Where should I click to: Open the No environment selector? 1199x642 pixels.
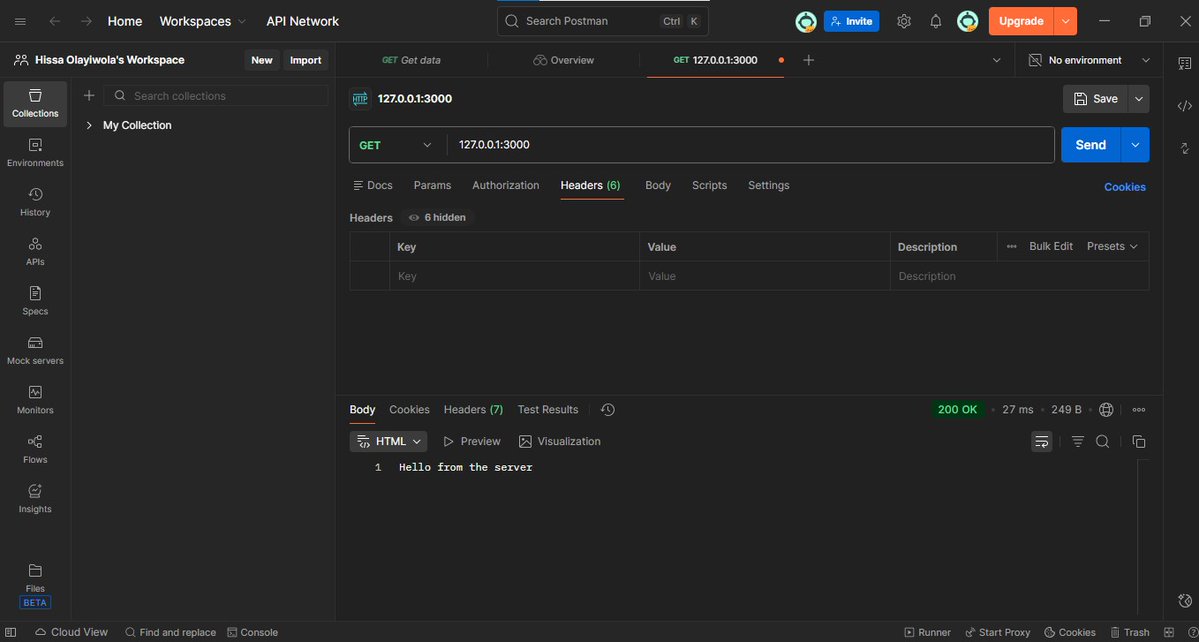point(1089,60)
